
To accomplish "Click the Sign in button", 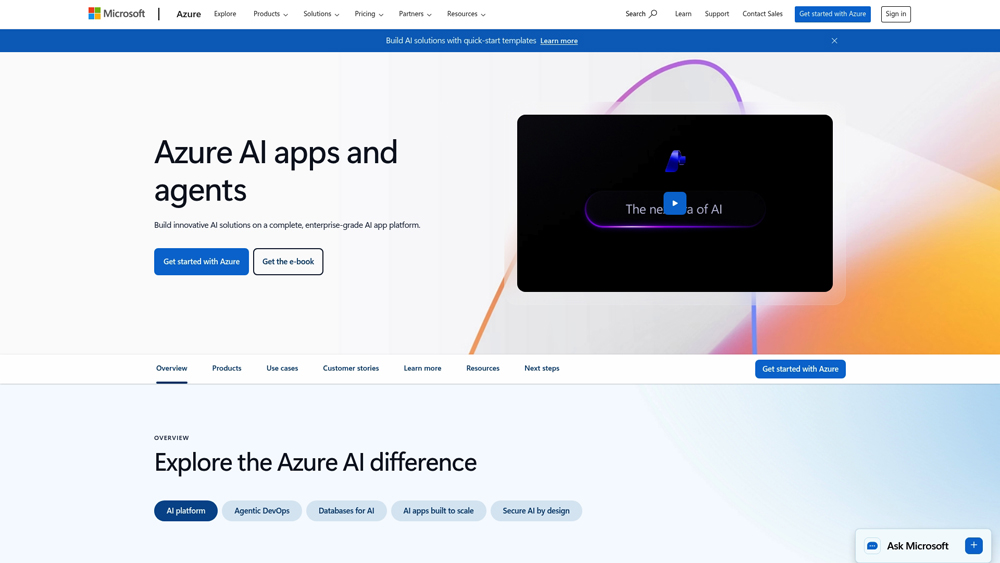I will coord(895,14).
